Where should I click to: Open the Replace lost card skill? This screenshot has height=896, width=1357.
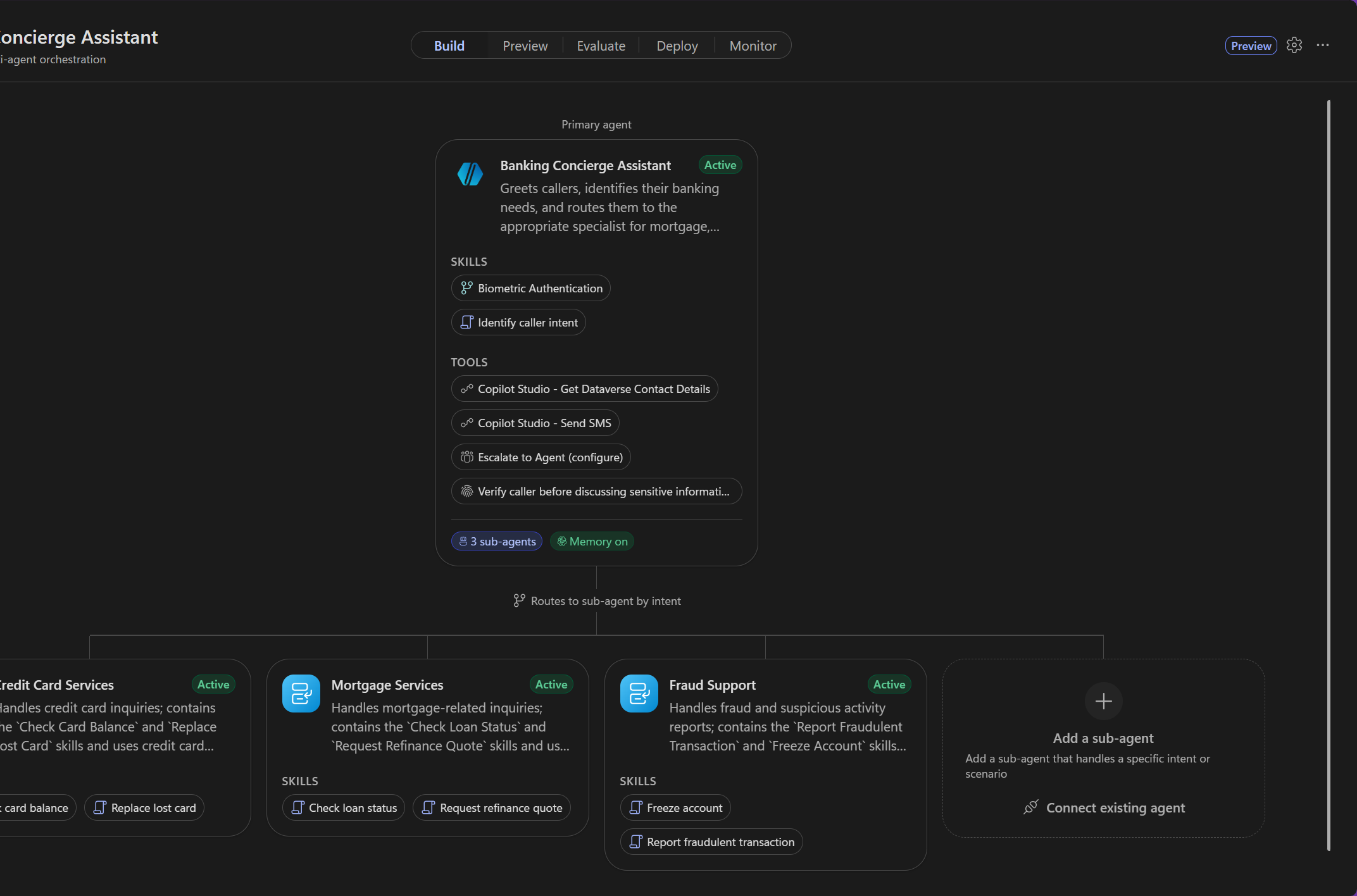pyautogui.click(x=144, y=807)
